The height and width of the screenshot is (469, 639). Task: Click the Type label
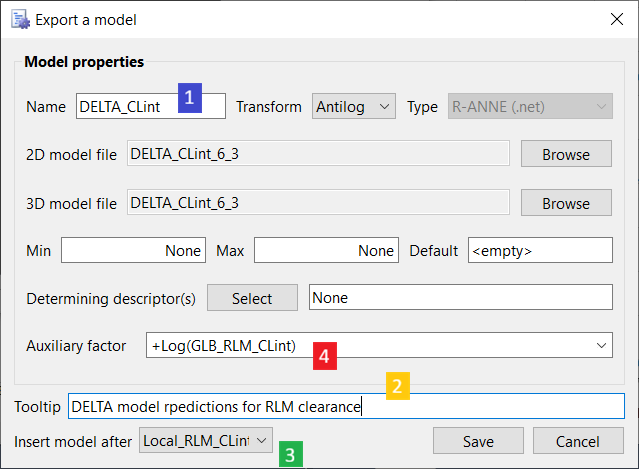[422, 107]
